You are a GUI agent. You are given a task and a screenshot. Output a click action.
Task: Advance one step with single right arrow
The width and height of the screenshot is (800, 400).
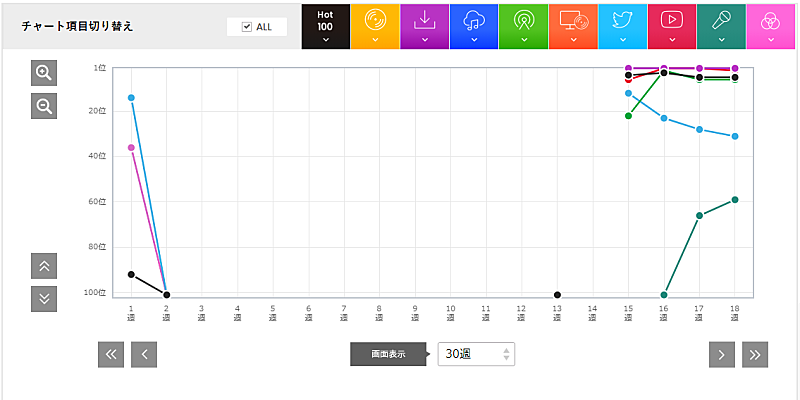[722, 354]
